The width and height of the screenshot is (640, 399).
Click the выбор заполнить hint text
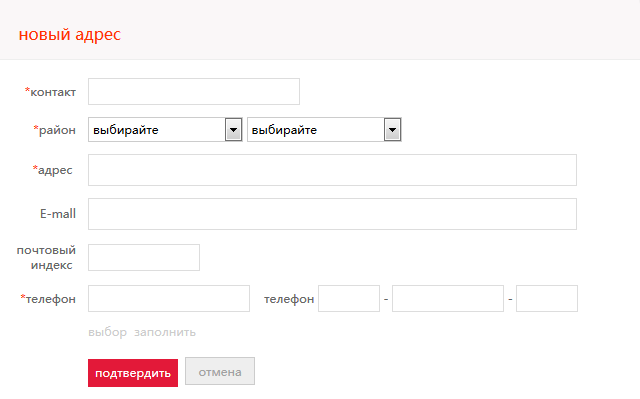[x=142, y=332]
